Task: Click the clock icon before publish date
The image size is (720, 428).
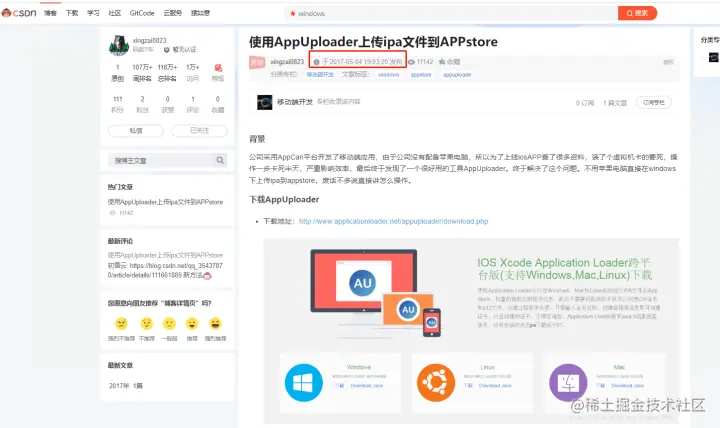Action: 316,62
